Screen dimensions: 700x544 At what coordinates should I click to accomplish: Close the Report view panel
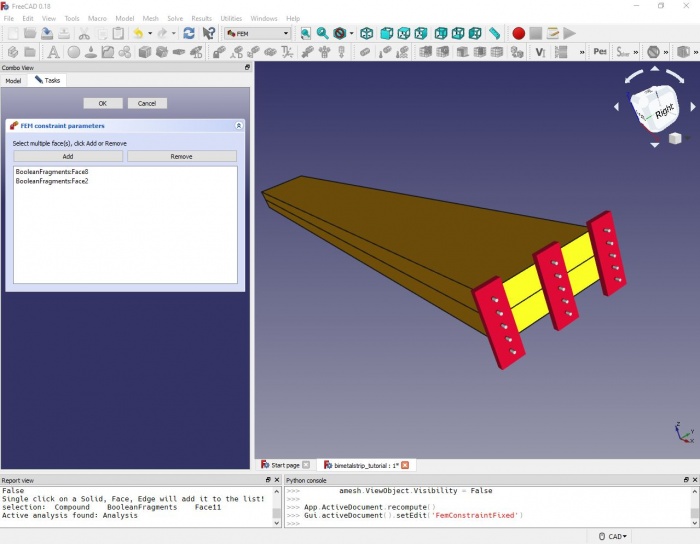tap(277, 480)
